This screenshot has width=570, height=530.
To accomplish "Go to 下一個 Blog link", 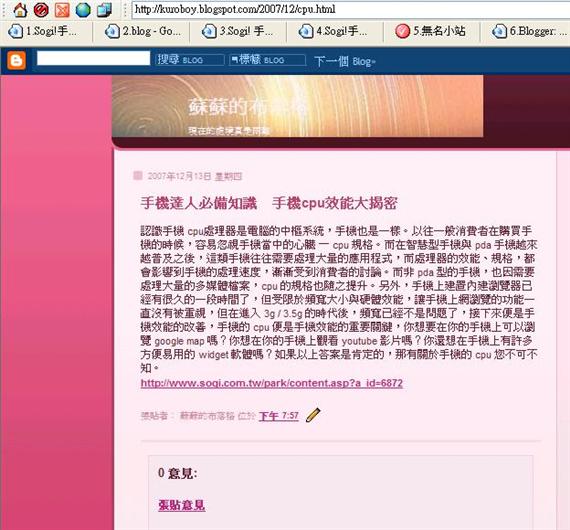I will click(345, 61).
